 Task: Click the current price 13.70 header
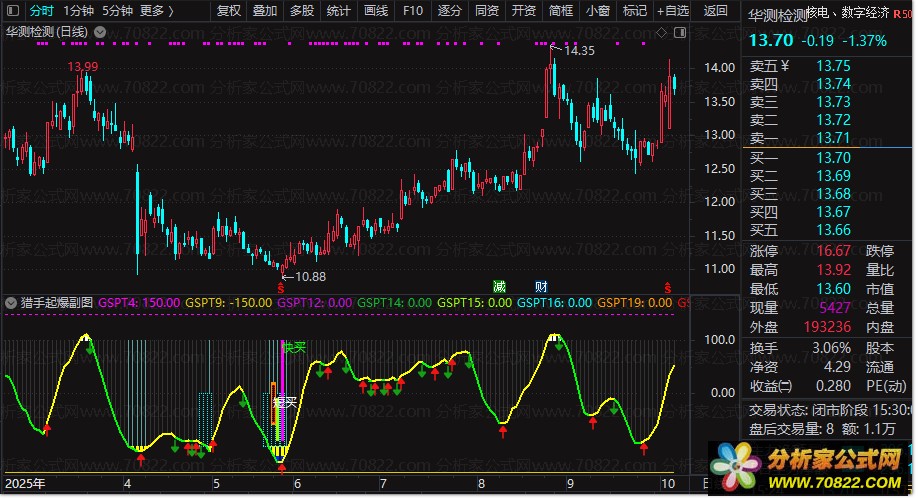click(771, 40)
